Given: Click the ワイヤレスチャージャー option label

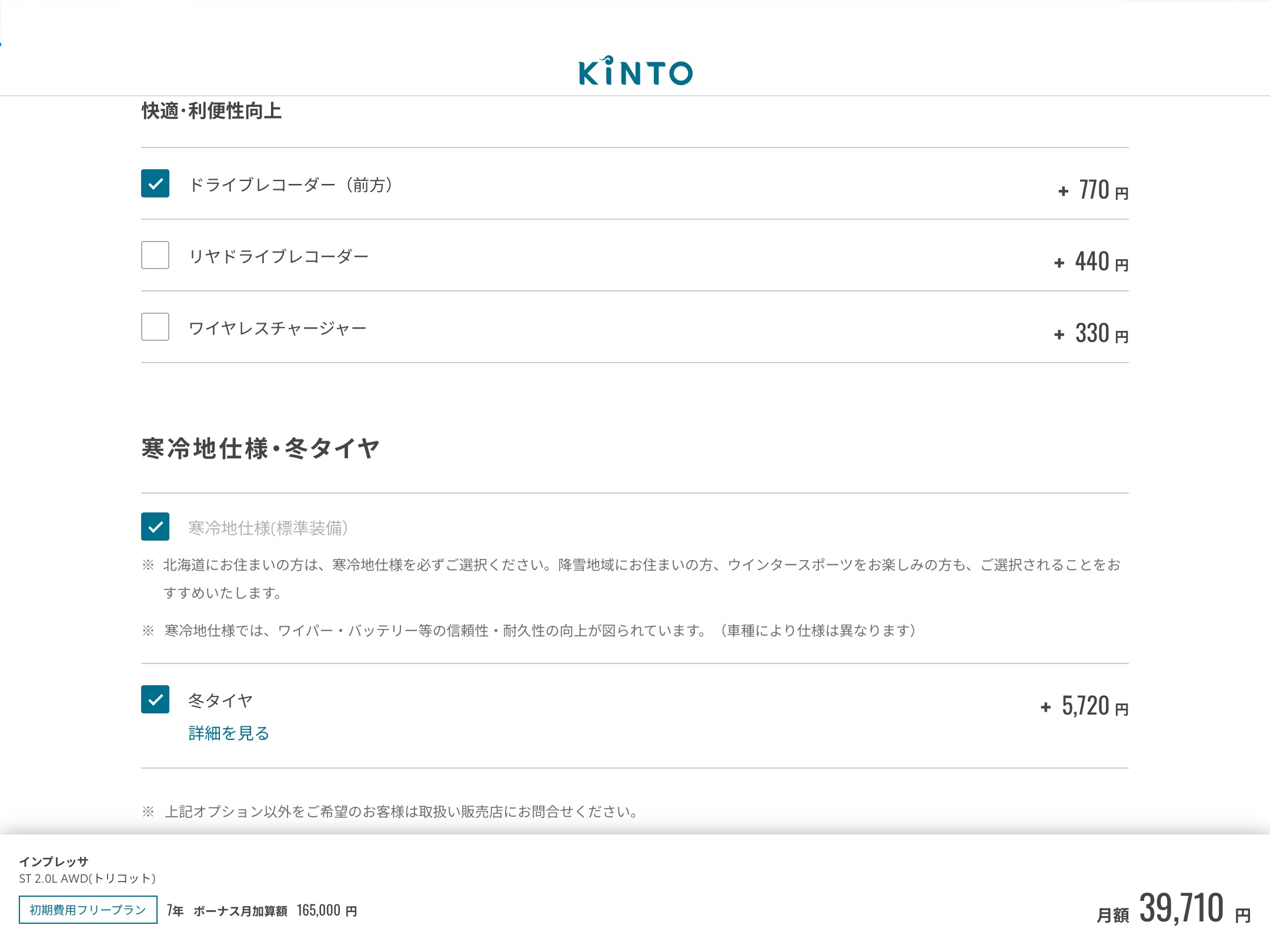Looking at the screenshot, I should pos(278,328).
